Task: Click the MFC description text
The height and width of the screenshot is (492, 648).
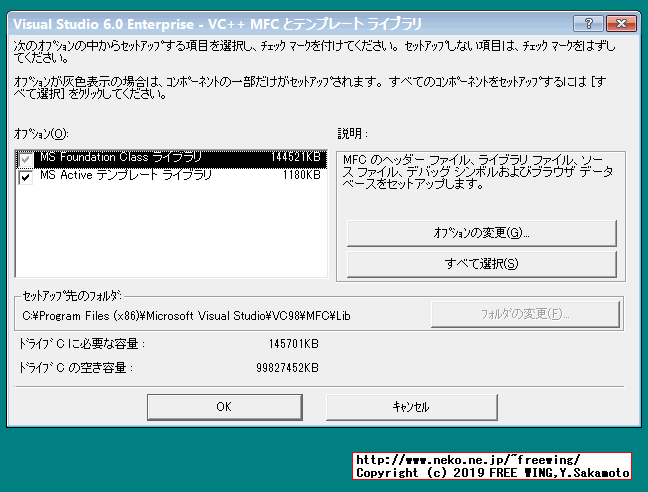Action: [x=478, y=171]
